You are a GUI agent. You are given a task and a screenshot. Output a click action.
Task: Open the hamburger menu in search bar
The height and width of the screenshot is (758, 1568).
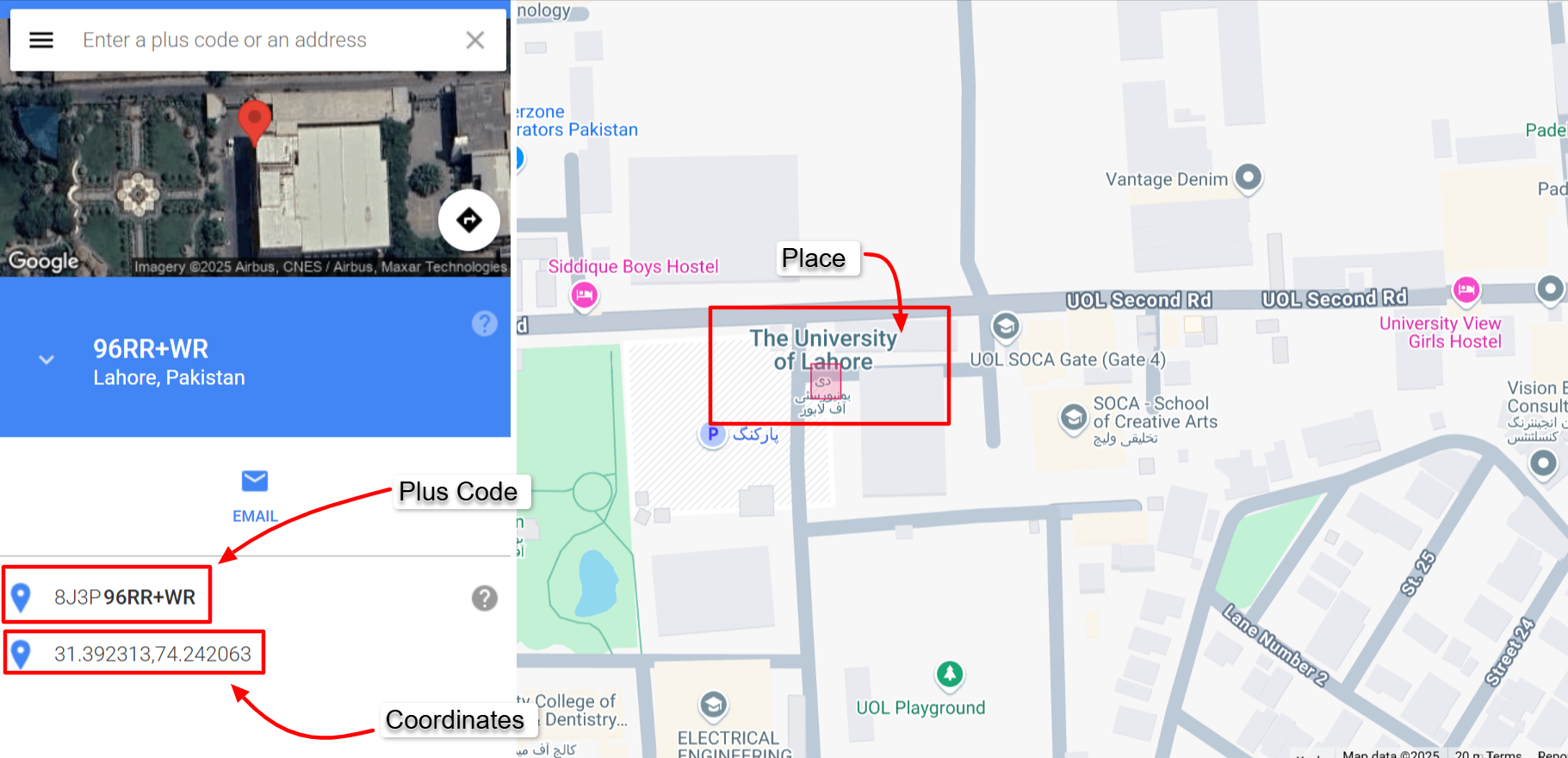point(41,40)
